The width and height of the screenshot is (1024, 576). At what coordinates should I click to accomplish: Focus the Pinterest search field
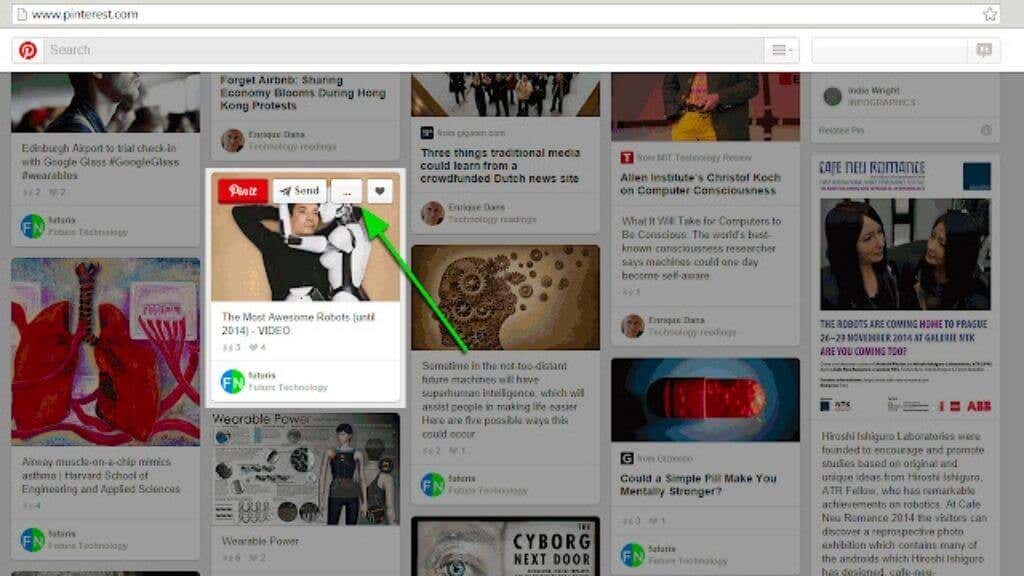(x=404, y=50)
